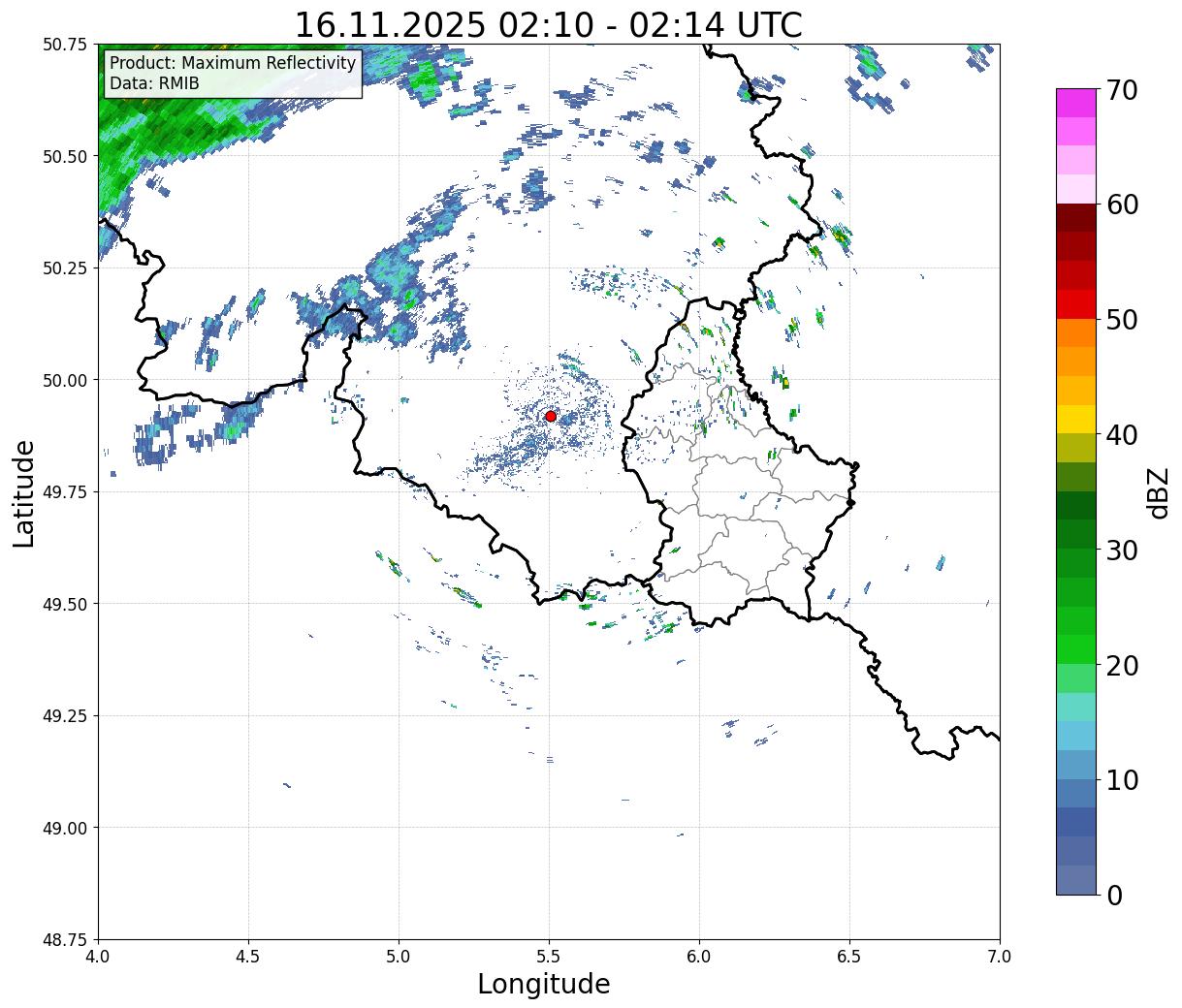Click the latitude tick label 50.00

(65, 380)
